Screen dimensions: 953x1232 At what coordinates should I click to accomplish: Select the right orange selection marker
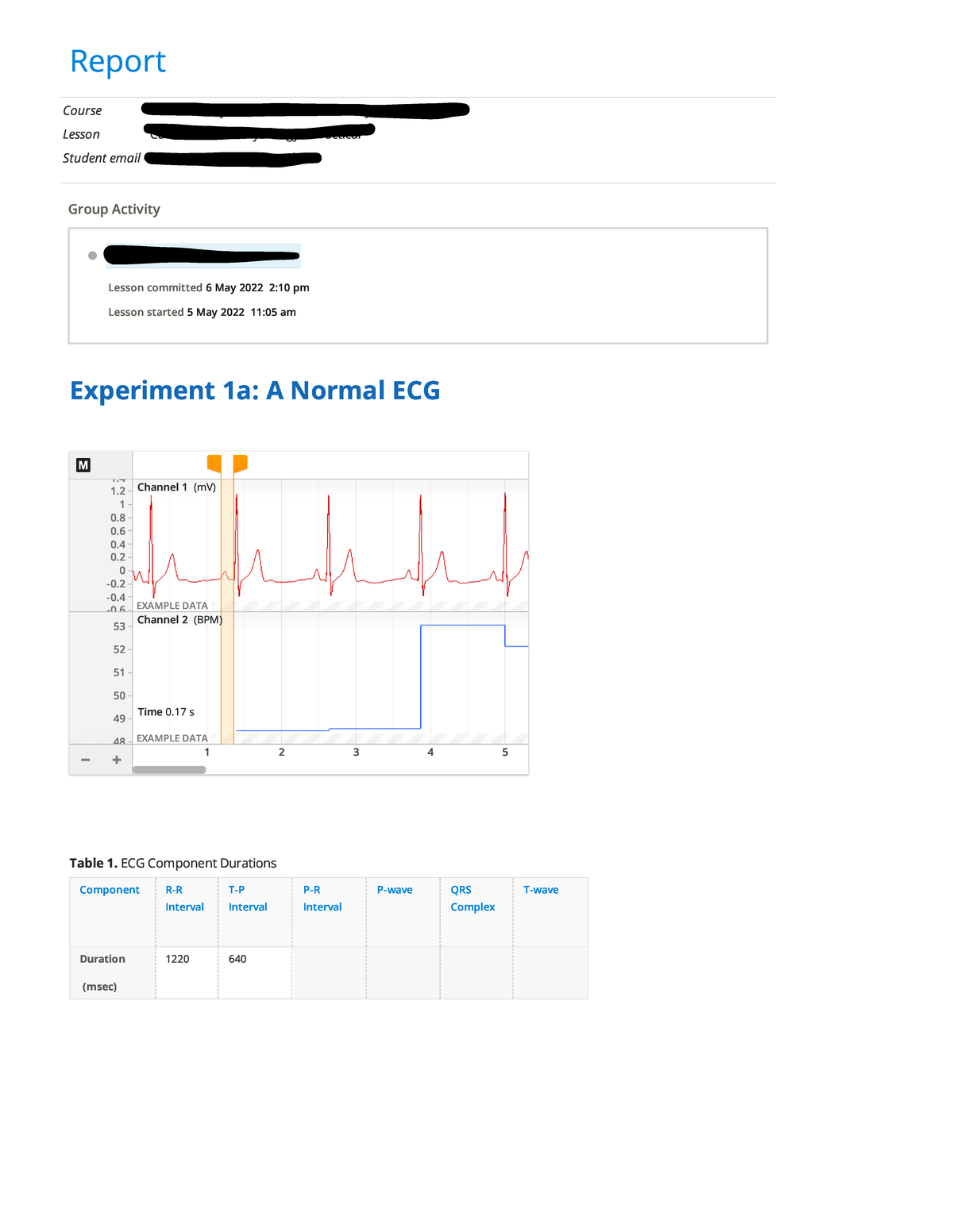(x=241, y=462)
